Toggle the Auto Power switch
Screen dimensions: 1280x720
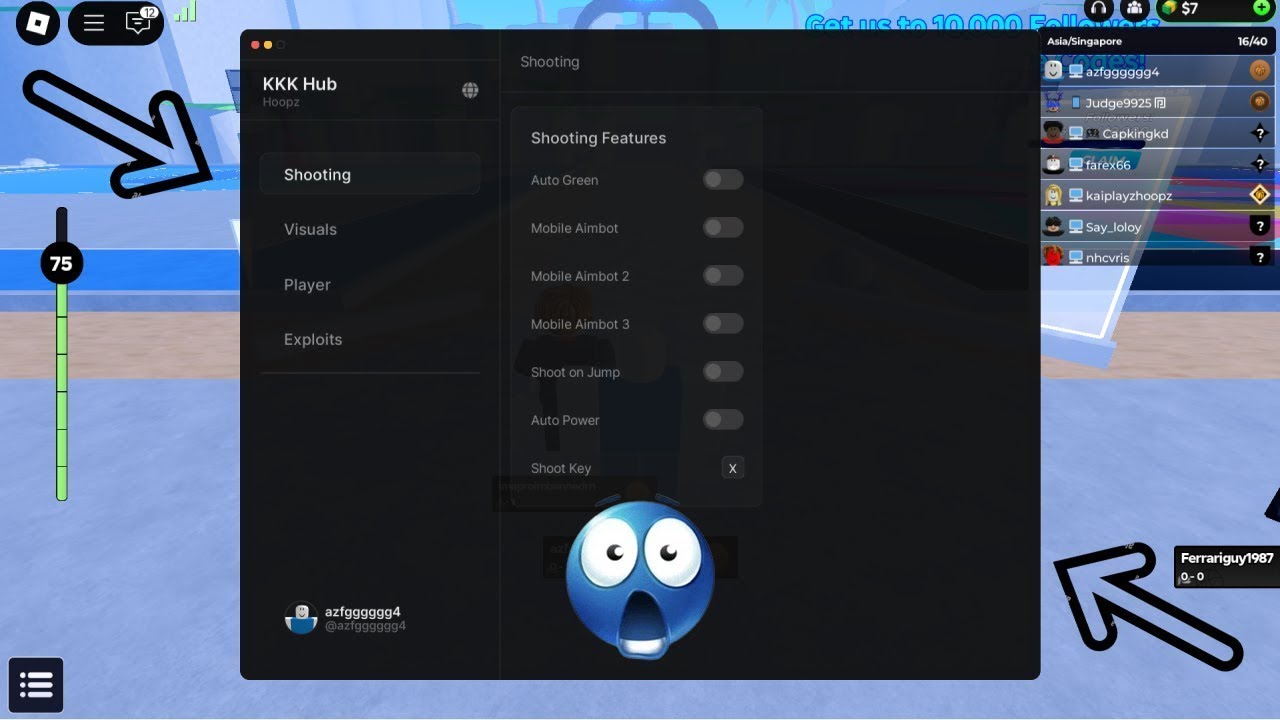[723, 420]
